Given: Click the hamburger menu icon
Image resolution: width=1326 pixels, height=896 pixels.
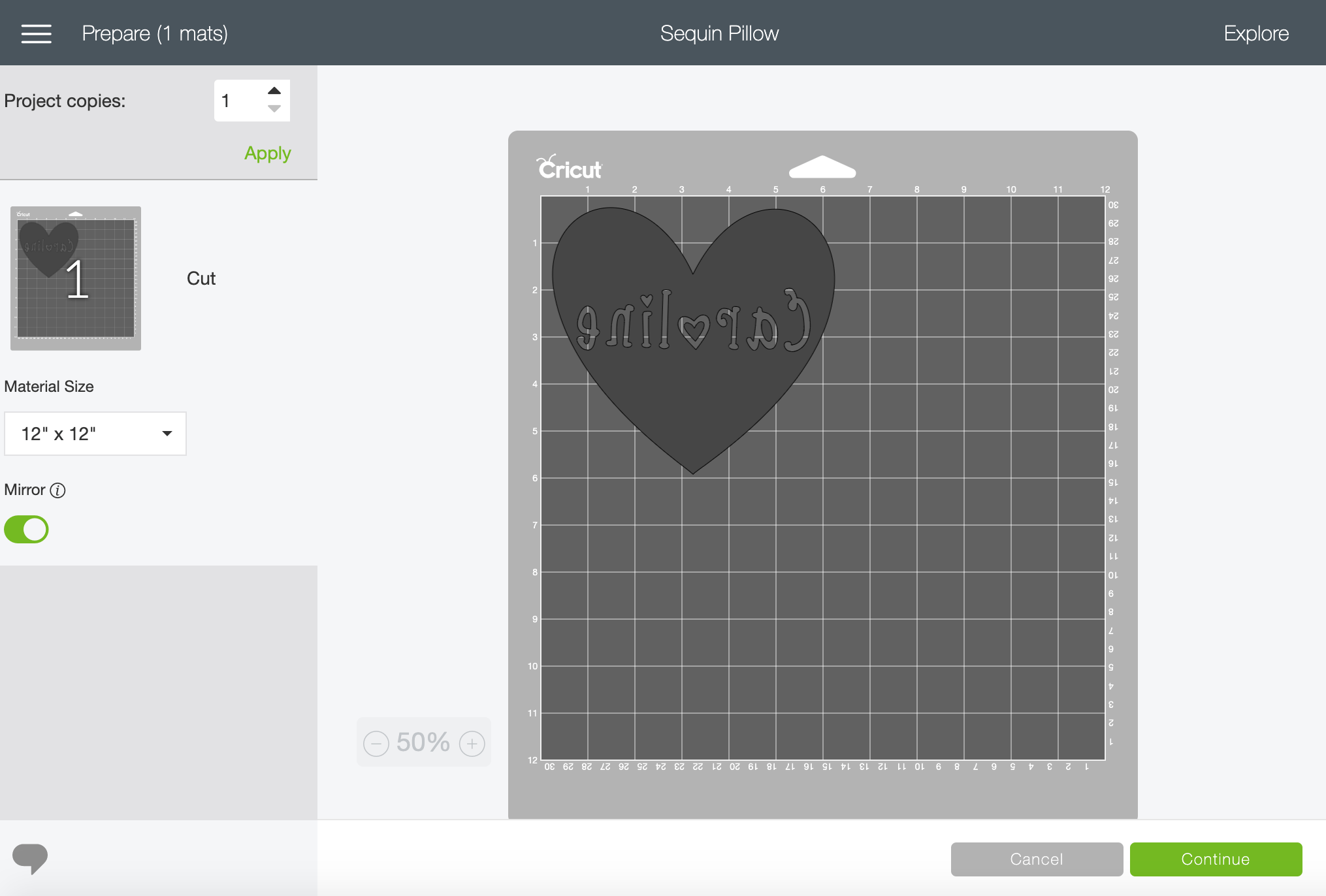Looking at the screenshot, I should pos(36,33).
